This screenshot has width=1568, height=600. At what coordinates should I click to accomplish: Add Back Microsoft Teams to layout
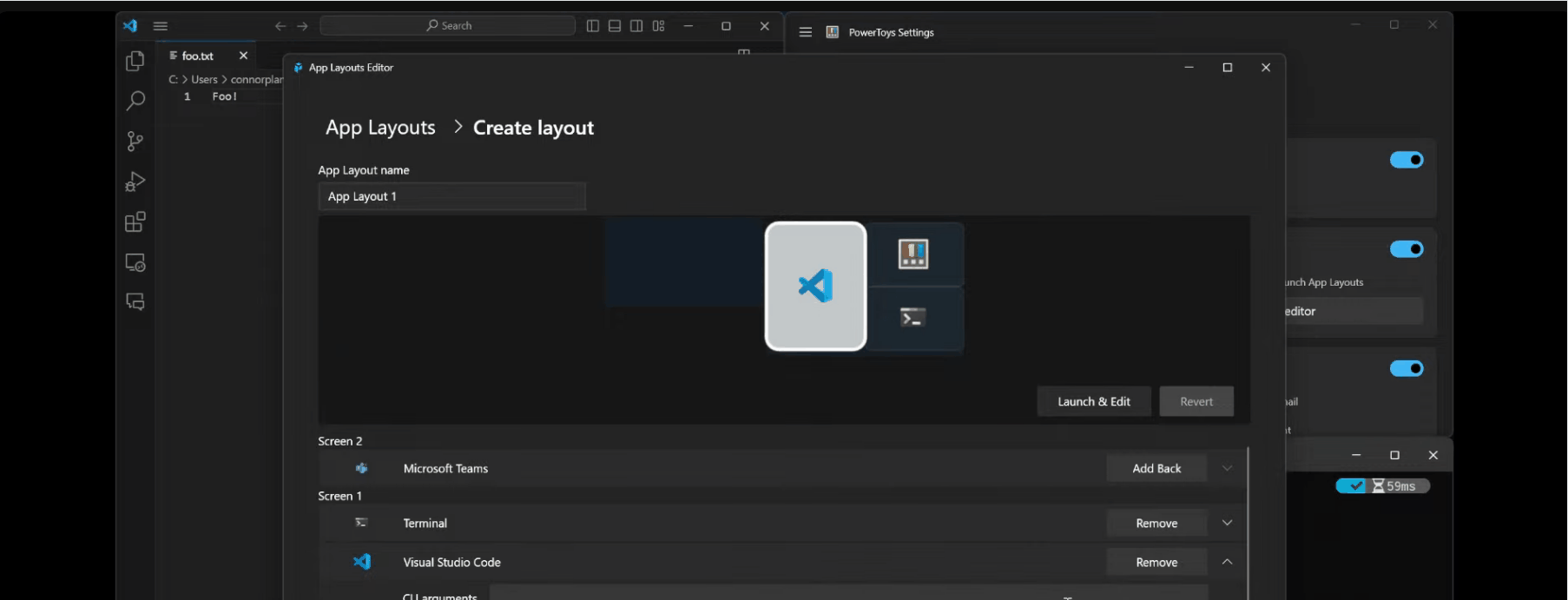[1156, 468]
